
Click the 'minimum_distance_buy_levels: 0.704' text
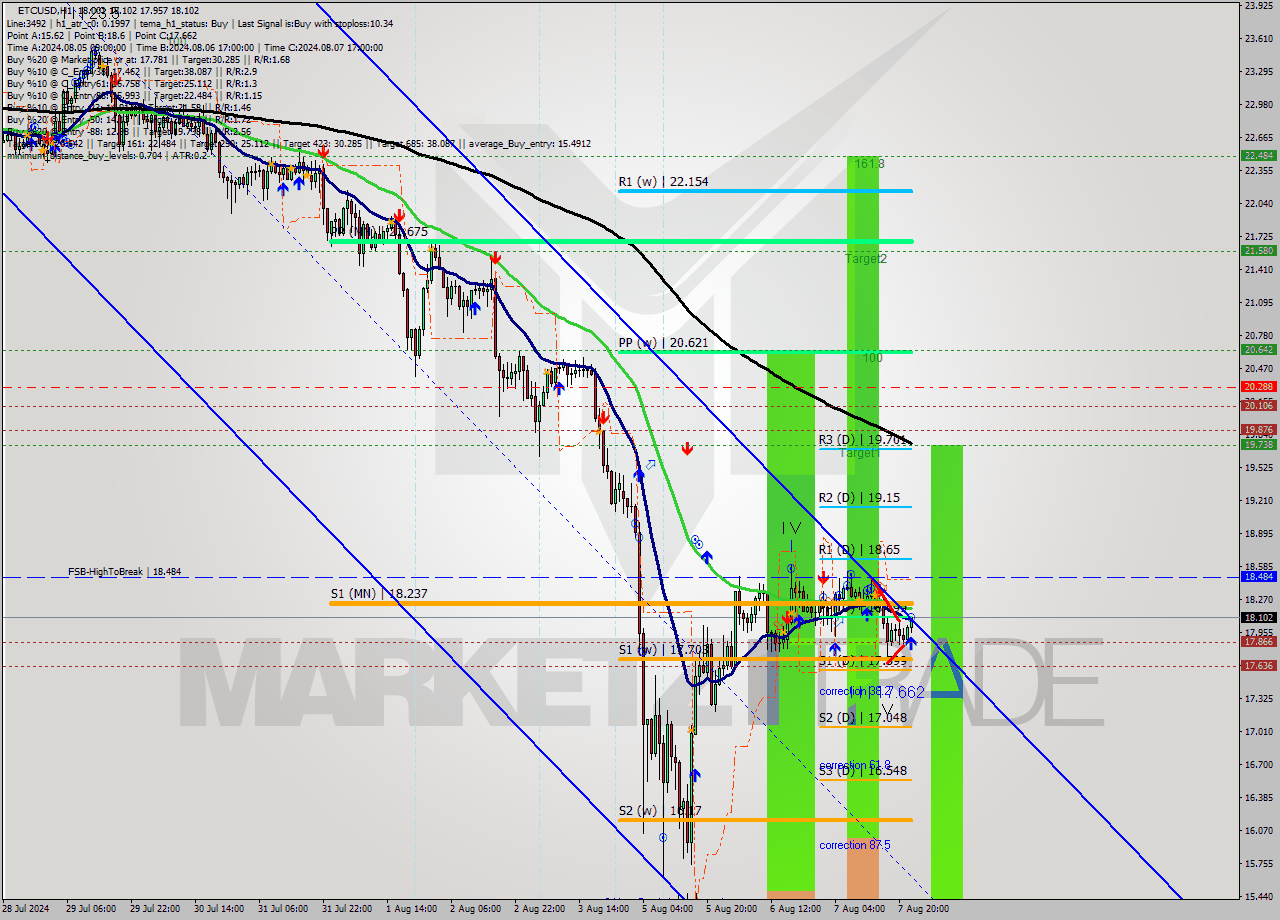click(x=85, y=155)
